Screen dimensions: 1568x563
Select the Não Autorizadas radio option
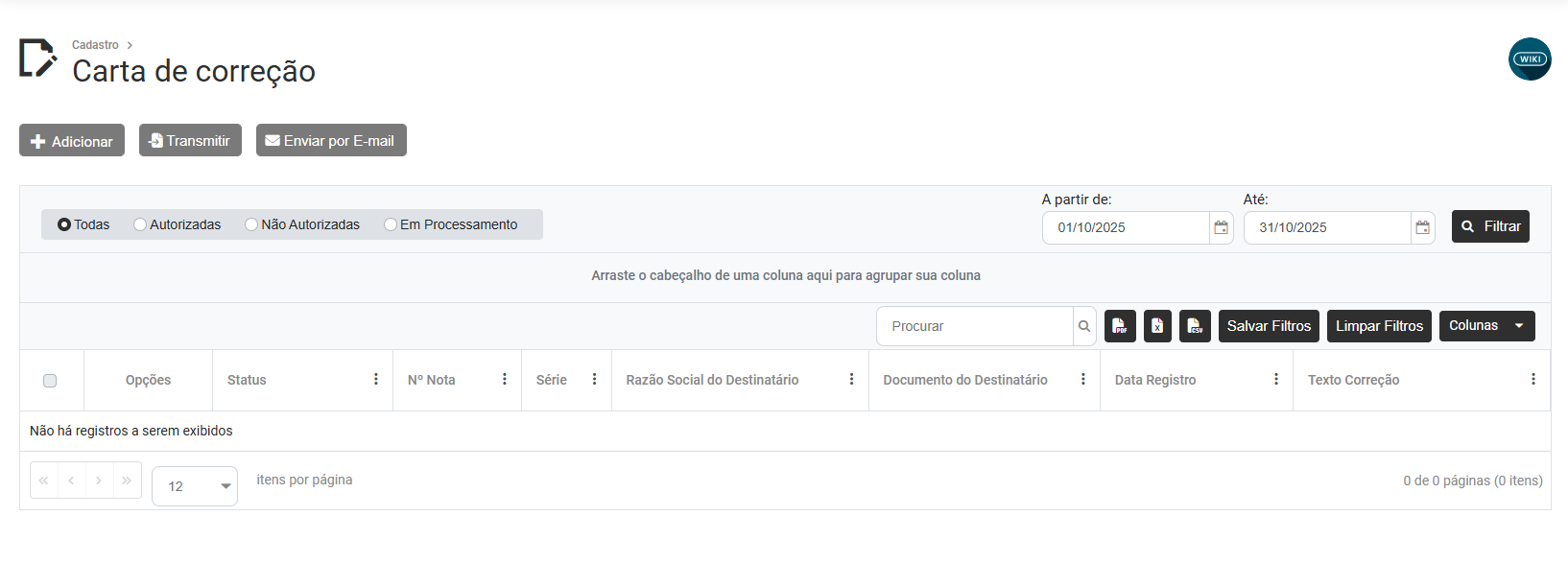click(x=251, y=224)
